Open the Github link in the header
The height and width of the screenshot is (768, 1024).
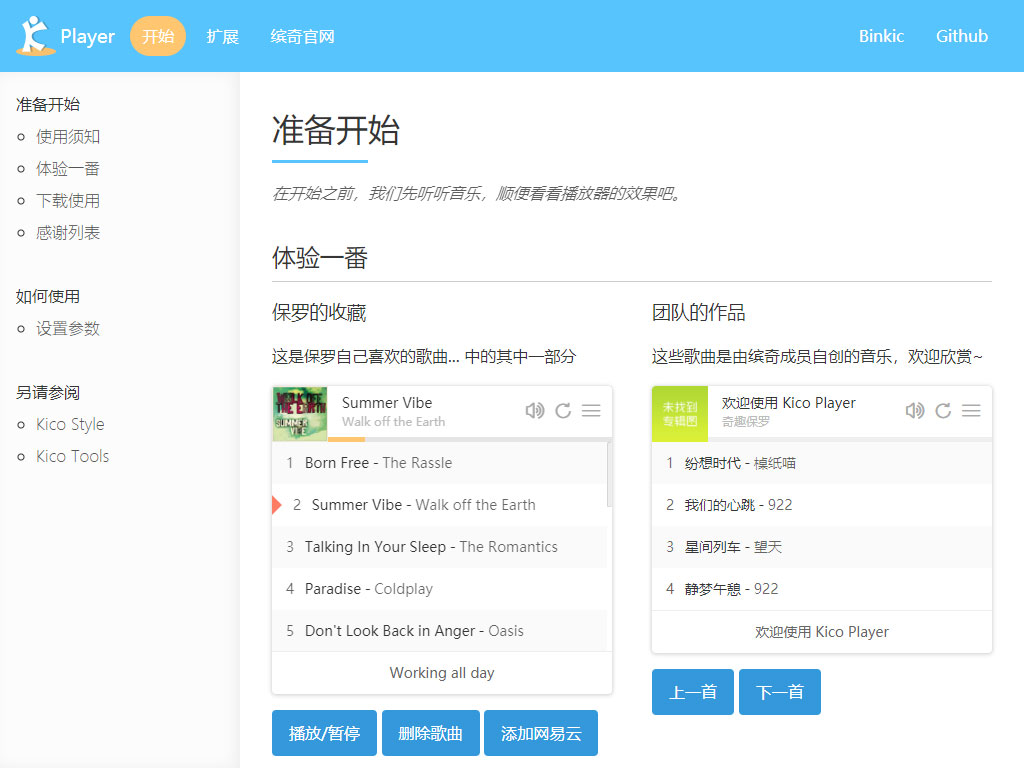tap(961, 37)
